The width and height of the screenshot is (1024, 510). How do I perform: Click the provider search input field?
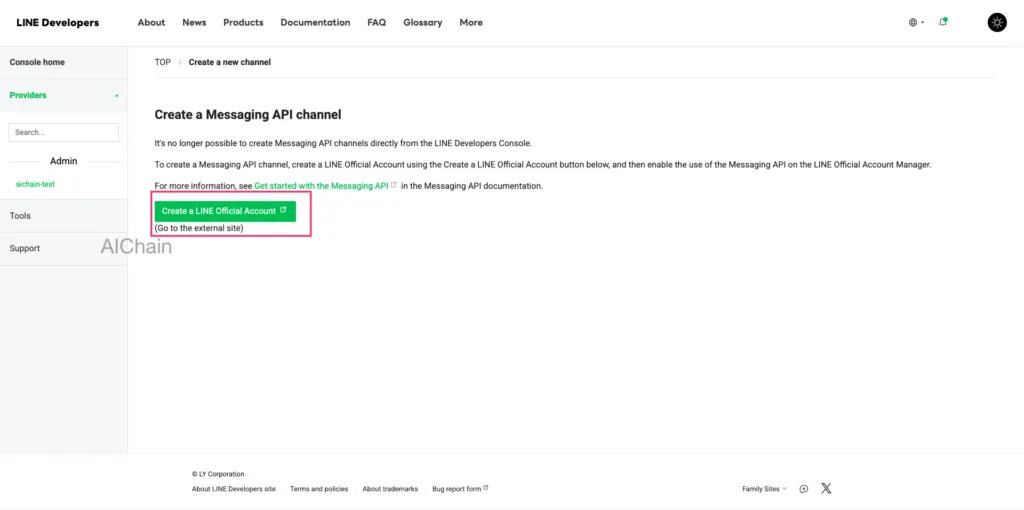coord(63,132)
